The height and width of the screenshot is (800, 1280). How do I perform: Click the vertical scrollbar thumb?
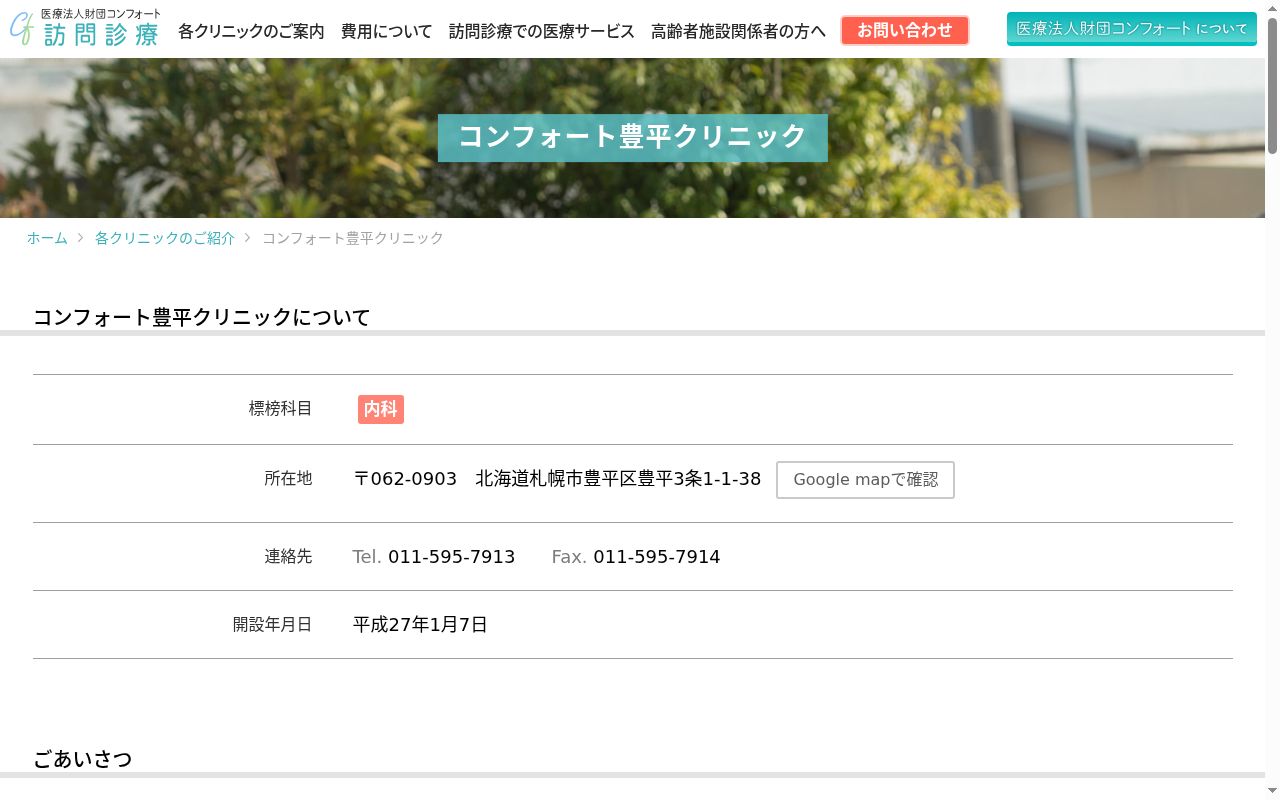pos(1272,85)
